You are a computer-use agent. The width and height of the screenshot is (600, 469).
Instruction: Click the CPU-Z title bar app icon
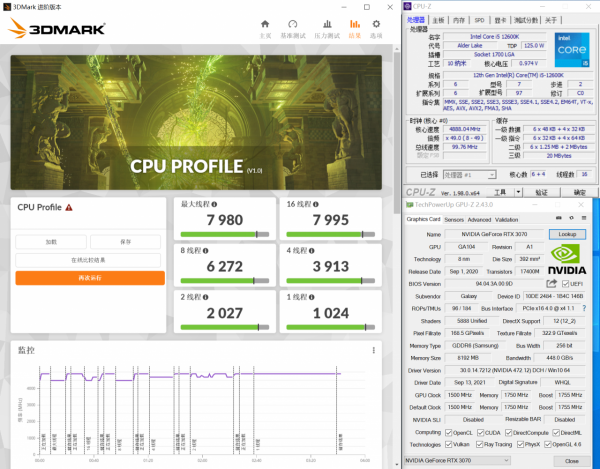point(408,6)
